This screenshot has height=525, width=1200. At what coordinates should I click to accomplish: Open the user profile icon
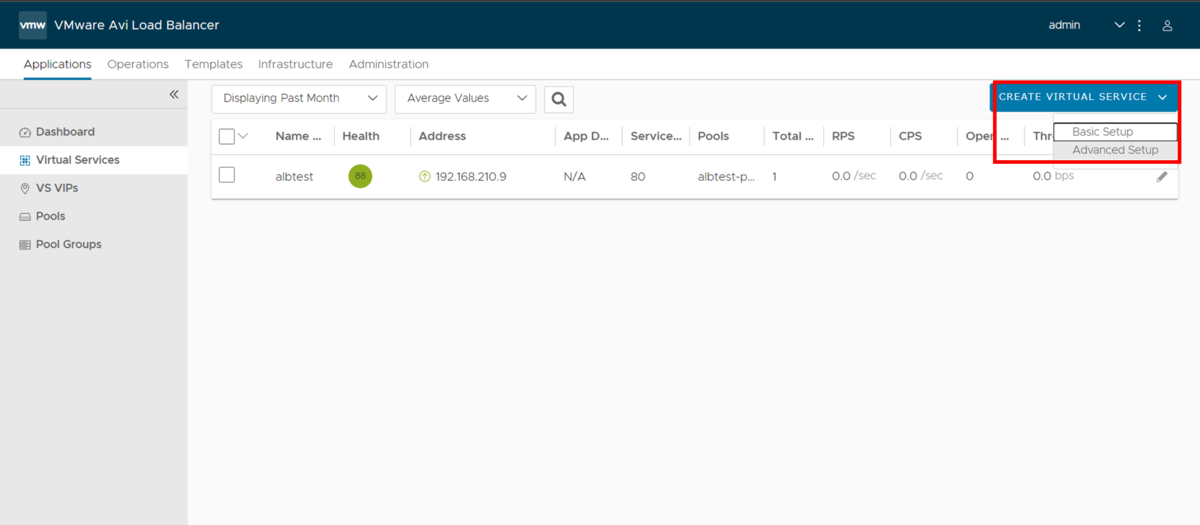click(1167, 25)
